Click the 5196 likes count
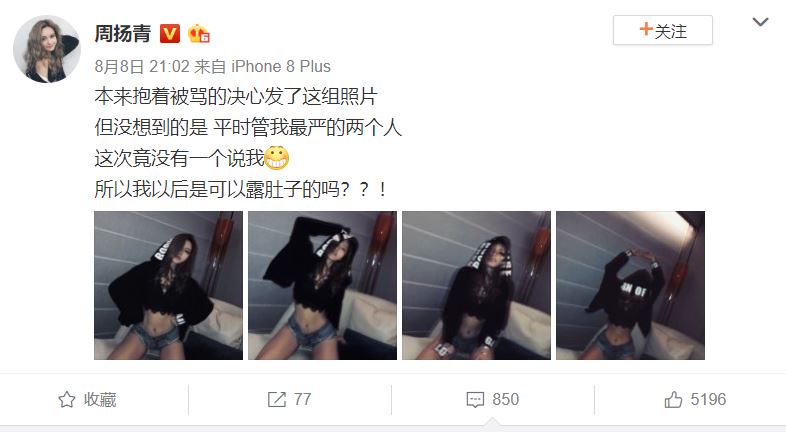786x432 pixels. (708, 399)
